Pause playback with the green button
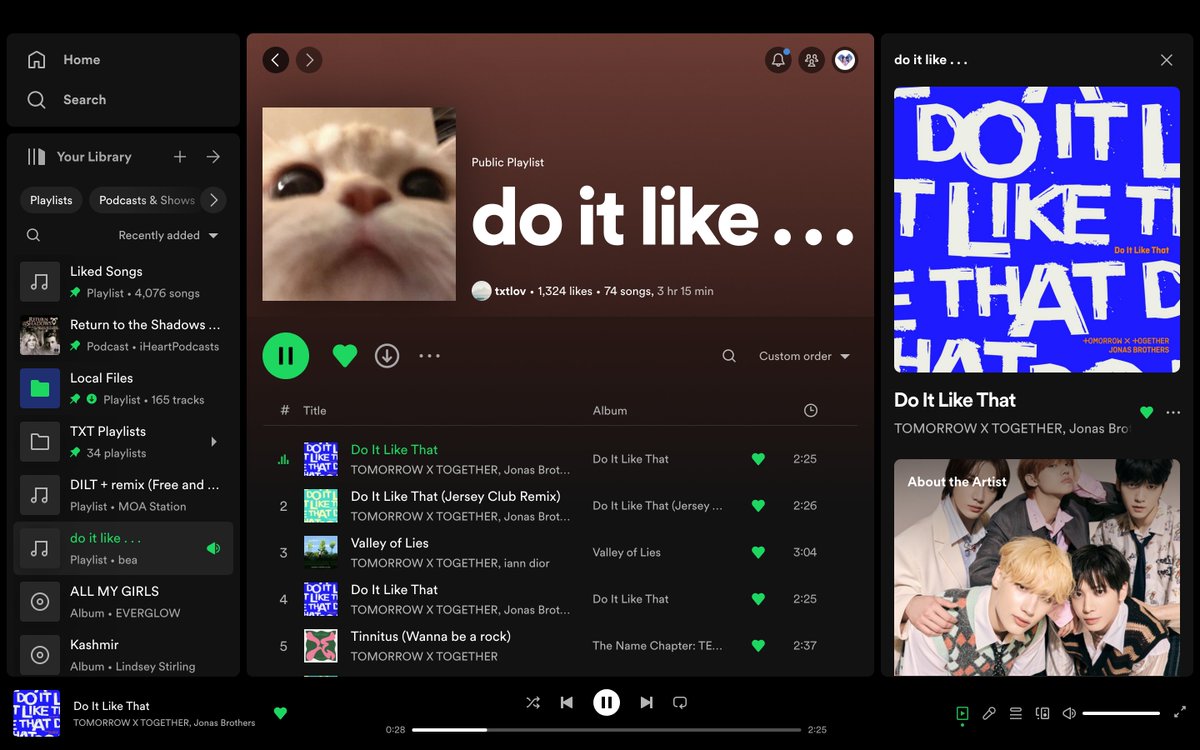Viewport: 1200px width, 750px height. pos(286,355)
